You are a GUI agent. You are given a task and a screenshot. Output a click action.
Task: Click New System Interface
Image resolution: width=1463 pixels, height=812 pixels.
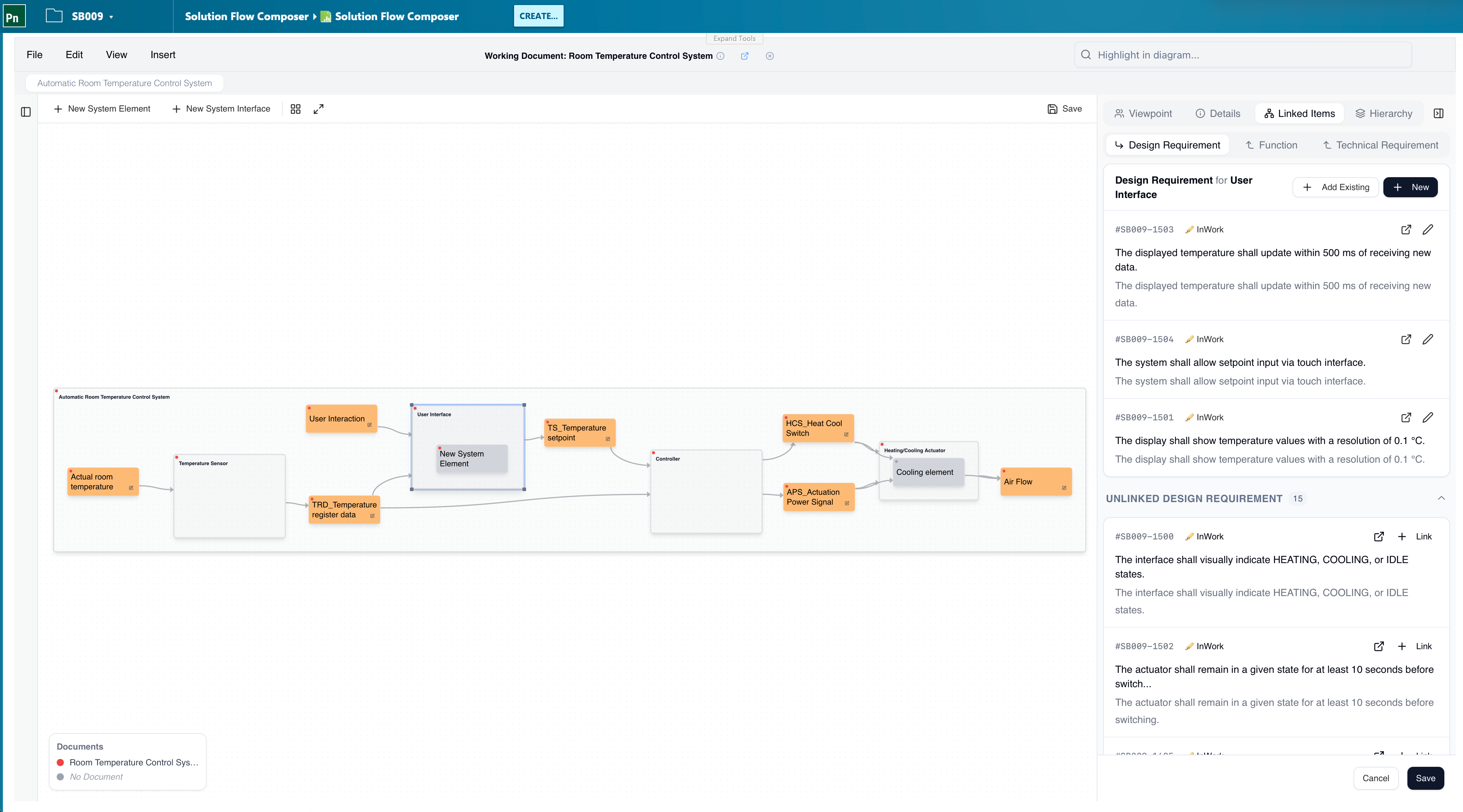coord(221,108)
